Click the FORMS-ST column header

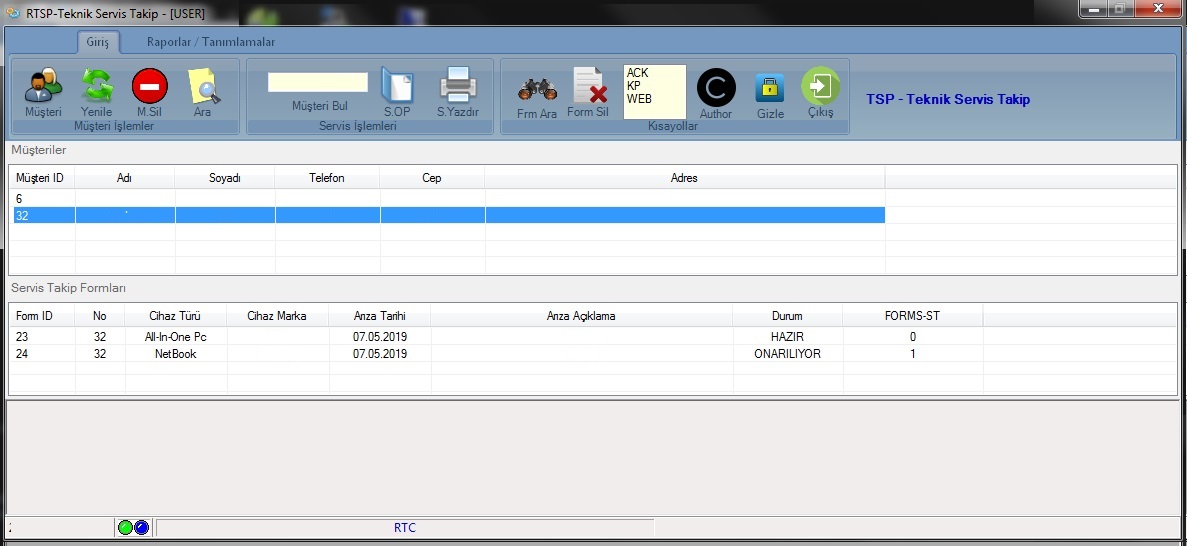click(x=912, y=316)
